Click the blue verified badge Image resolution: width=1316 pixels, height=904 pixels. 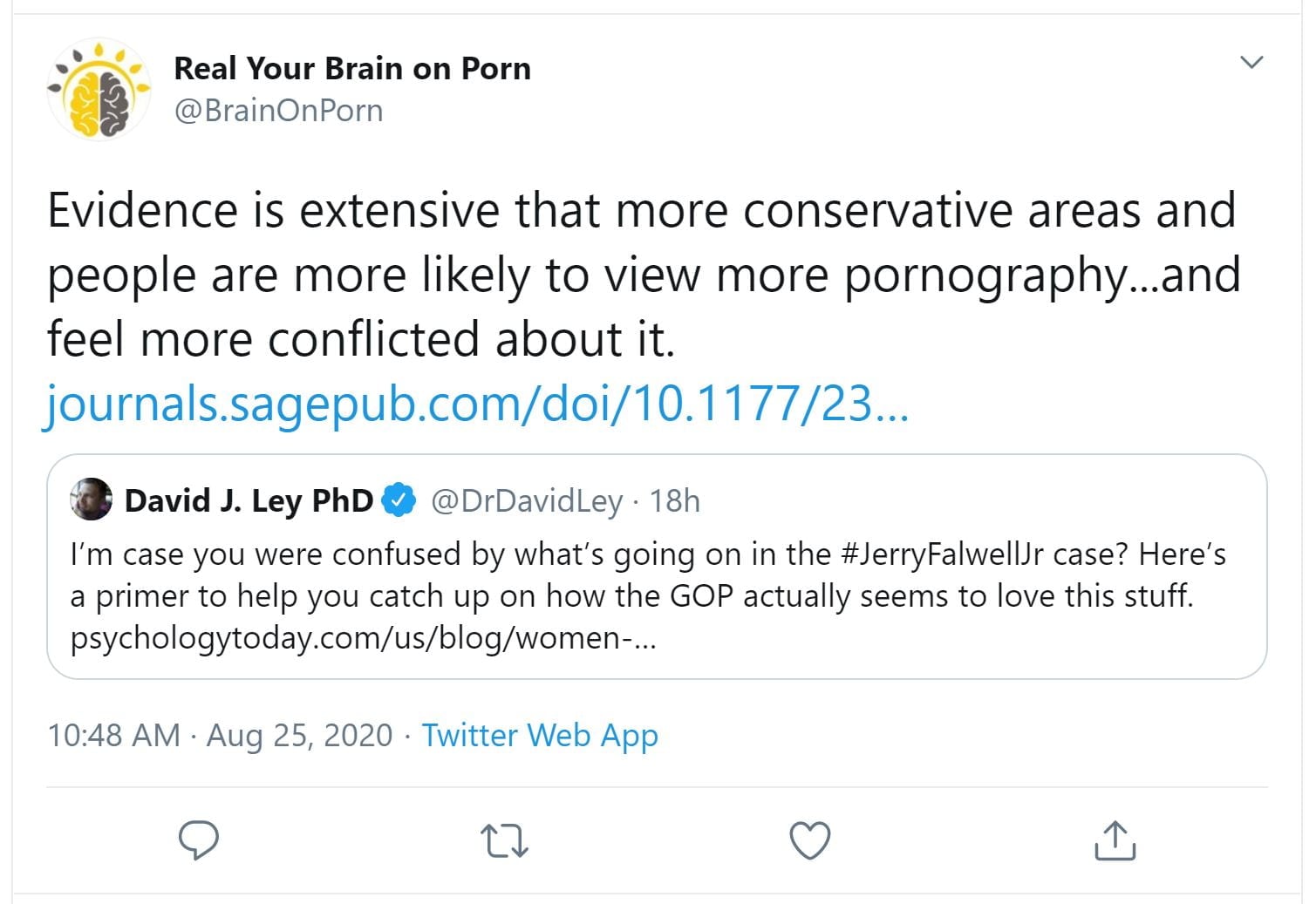(399, 500)
